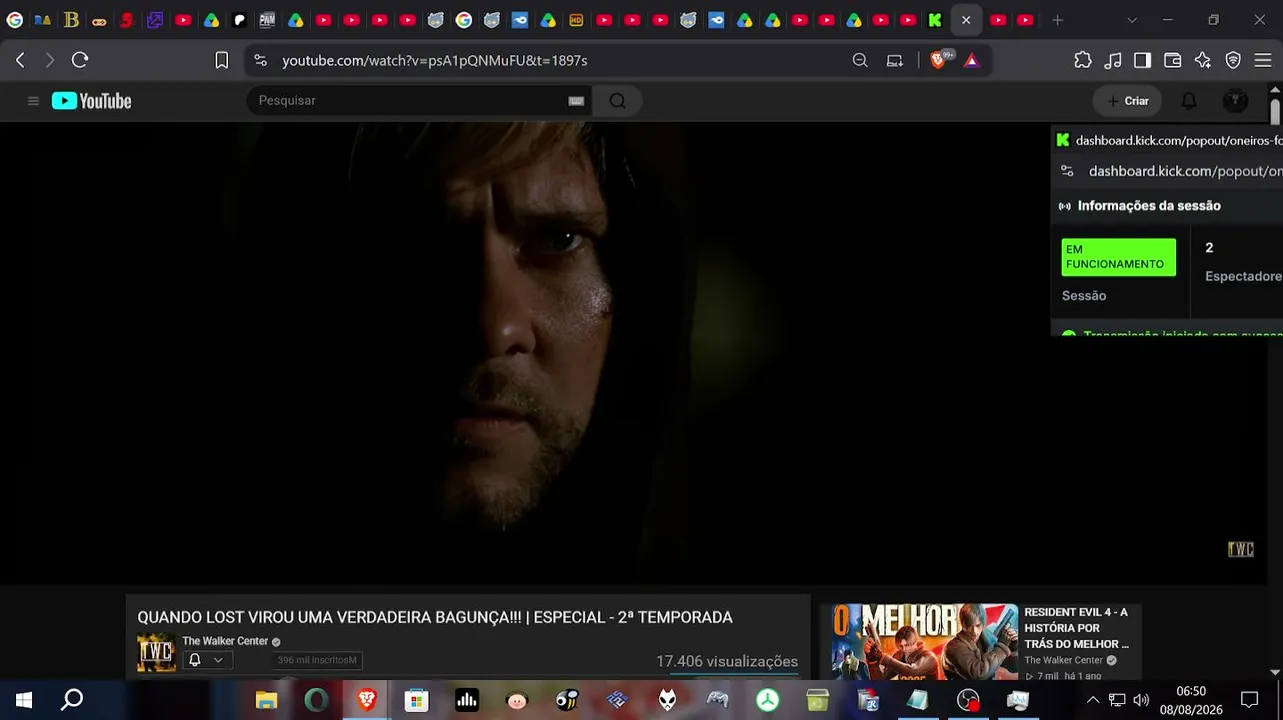1283x720 pixels.
Task: Switch to the orange HD browser tab
Action: click(x=576, y=20)
